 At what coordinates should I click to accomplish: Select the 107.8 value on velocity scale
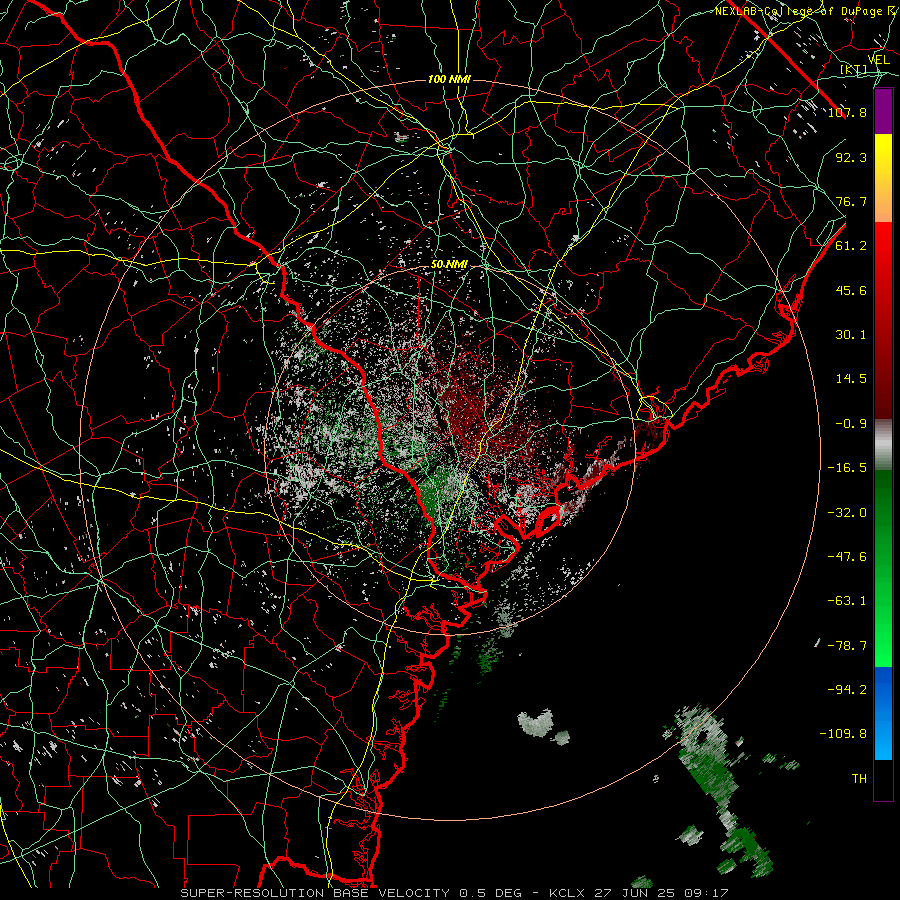(847, 112)
